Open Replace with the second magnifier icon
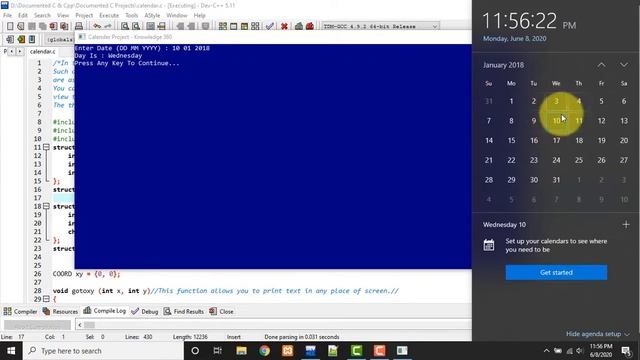 136,26
